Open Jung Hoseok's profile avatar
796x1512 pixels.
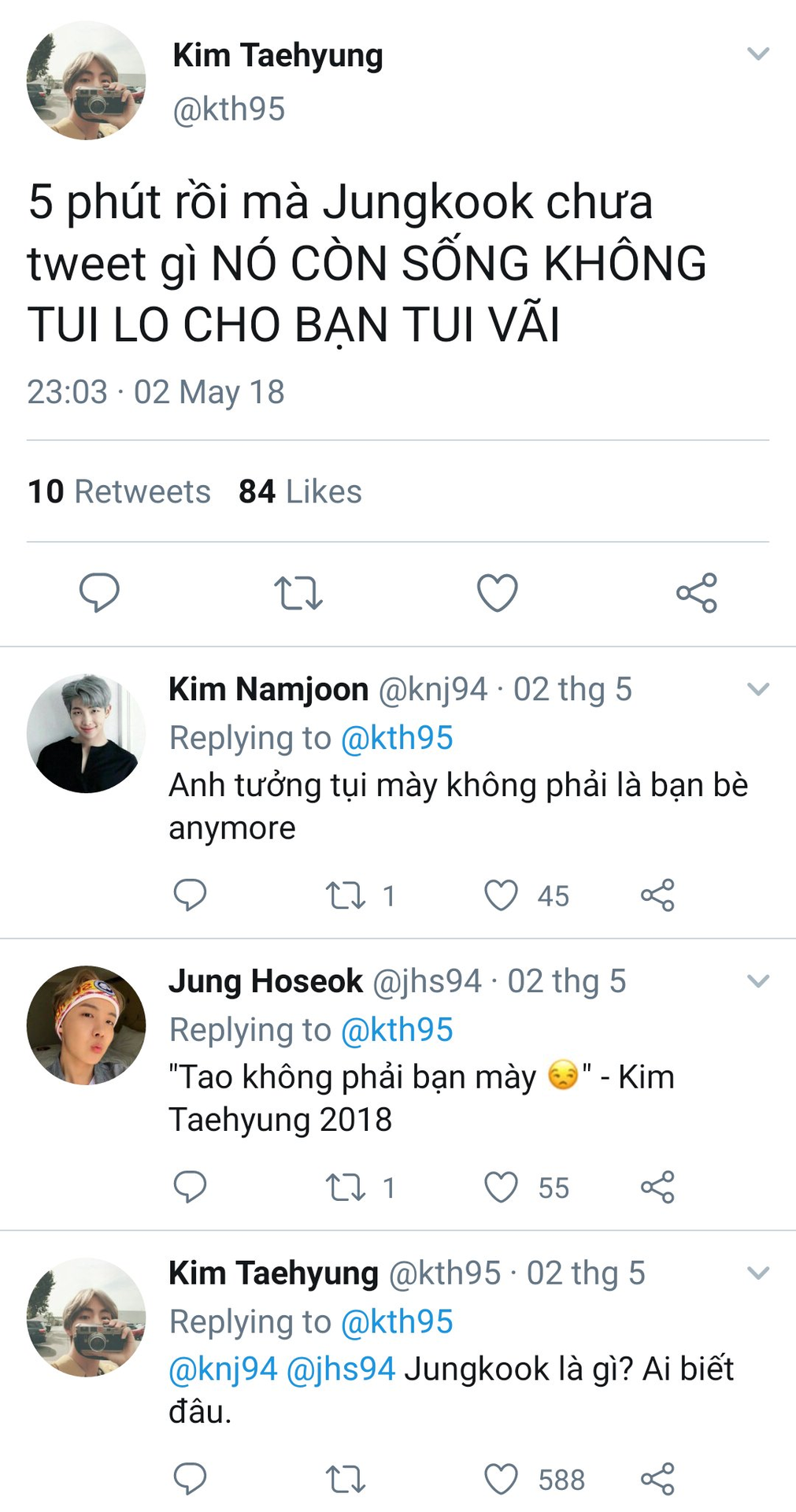point(86,1025)
